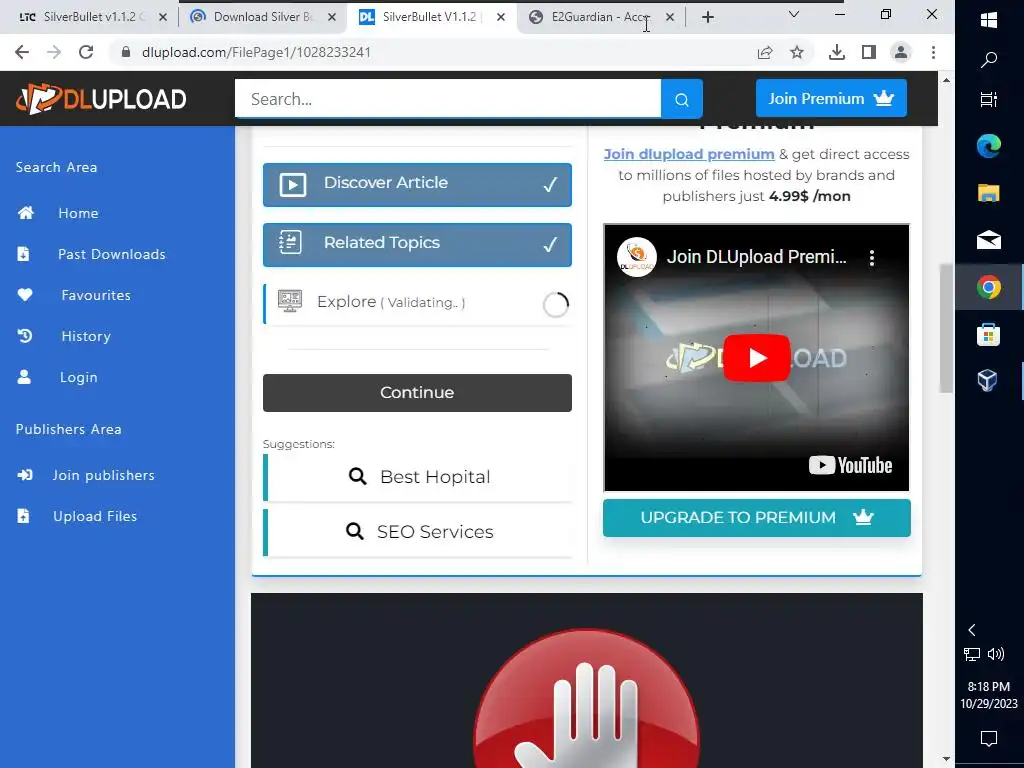
Task: Click the Best Hopital suggestion
Action: click(417, 477)
